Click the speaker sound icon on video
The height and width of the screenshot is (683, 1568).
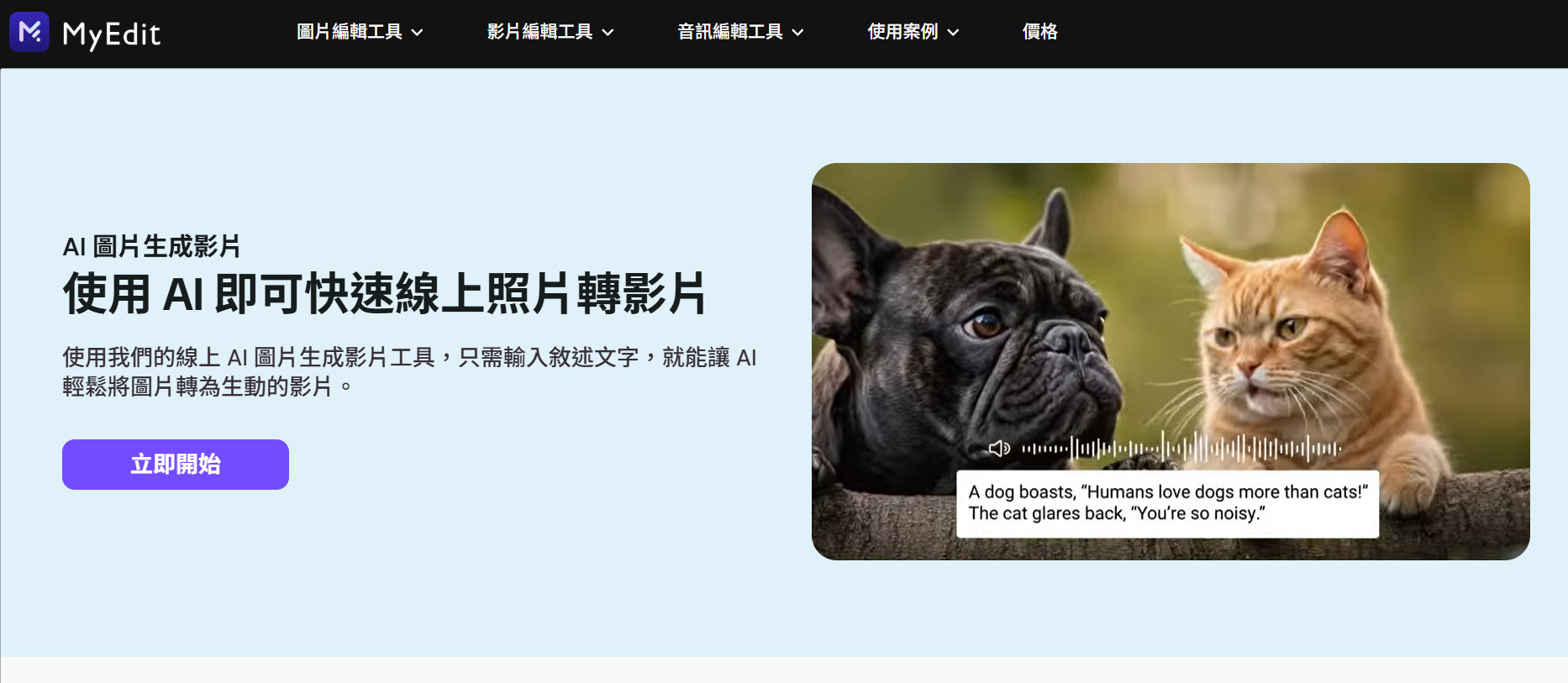(999, 449)
